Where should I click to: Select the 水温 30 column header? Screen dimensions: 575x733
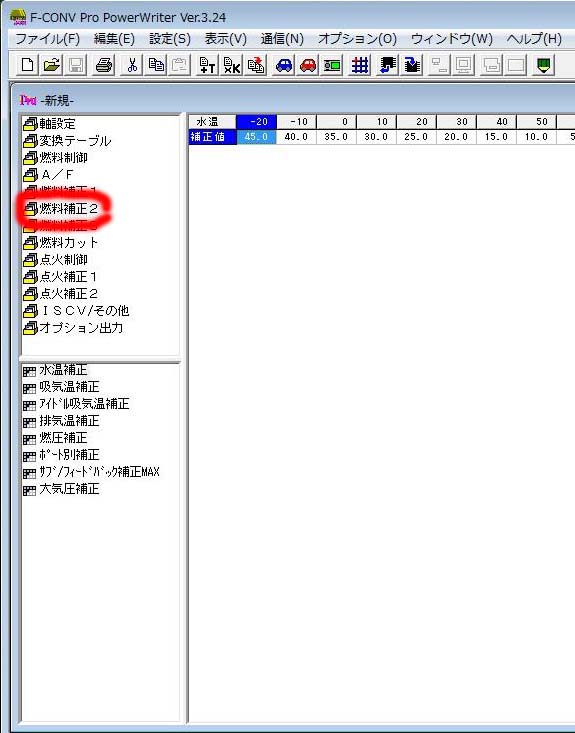(x=456, y=122)
